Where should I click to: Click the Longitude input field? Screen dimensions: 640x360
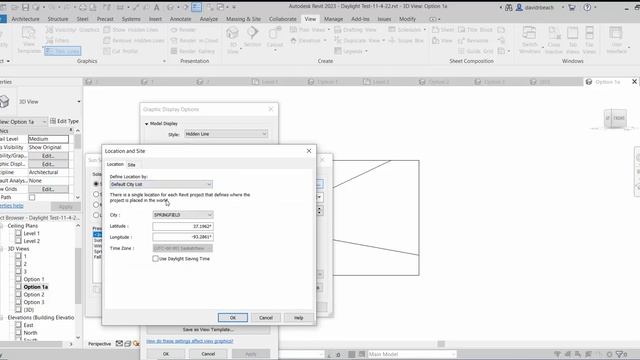tap(183, 237)
